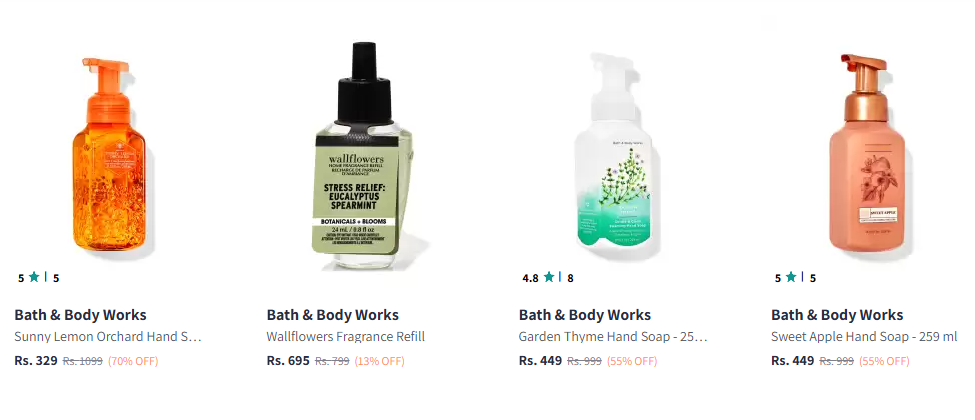Click the Rs. 329 price
The width and height of the screenshot is (975, 420).
(36, 361)
